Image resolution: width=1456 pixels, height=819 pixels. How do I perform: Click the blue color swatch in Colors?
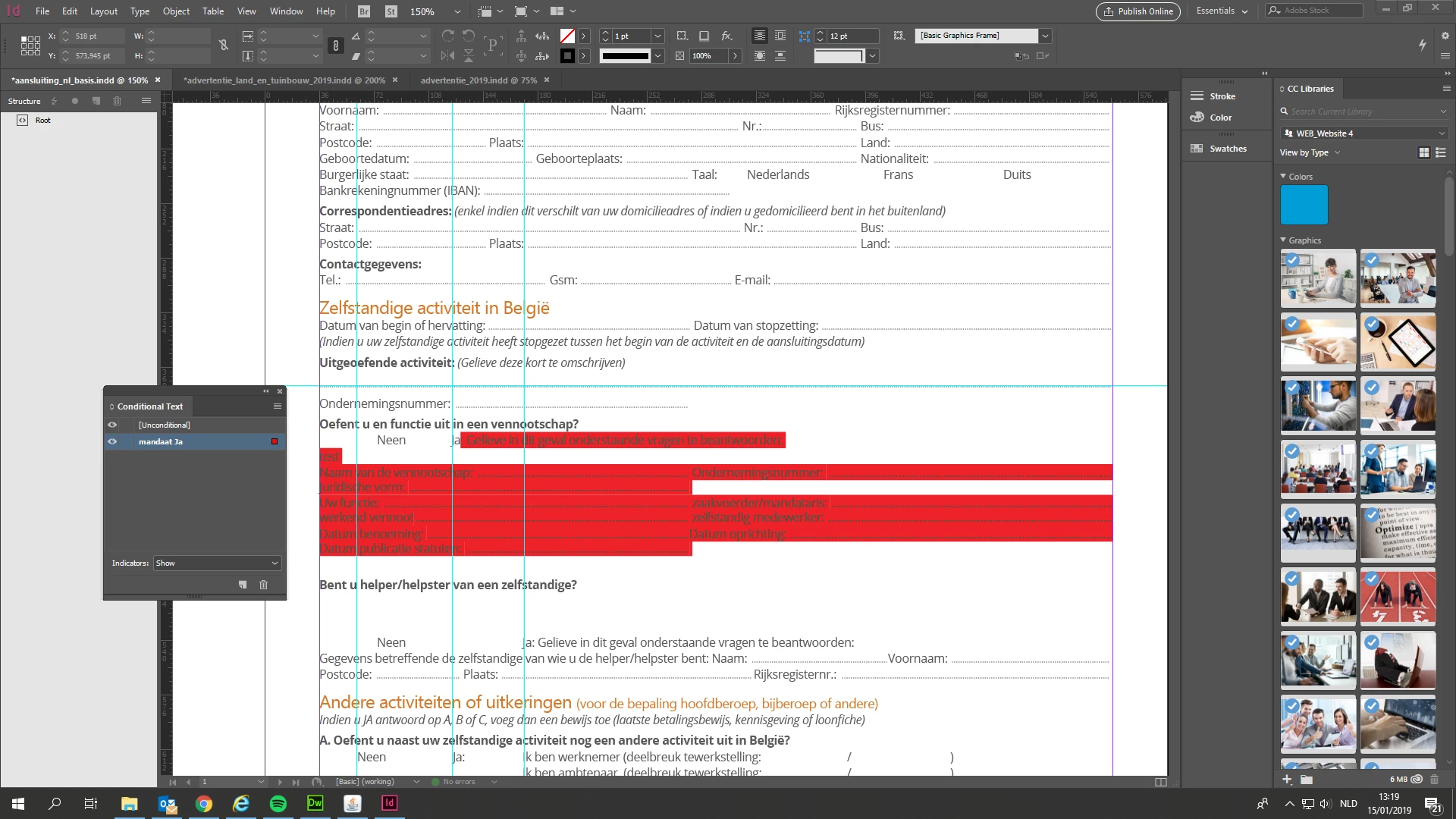point(1304,205)
